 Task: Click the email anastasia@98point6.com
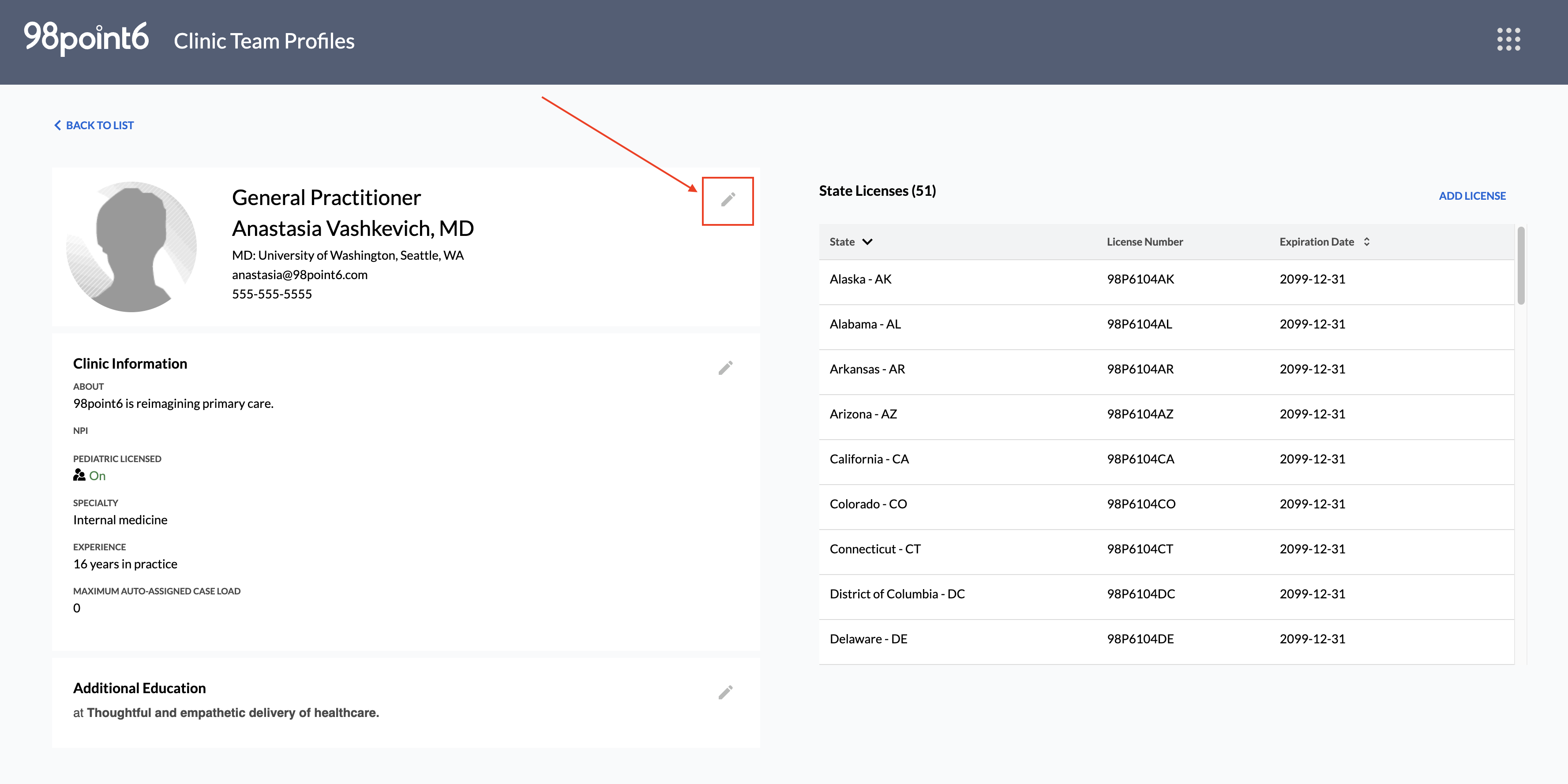coord(300,275)
